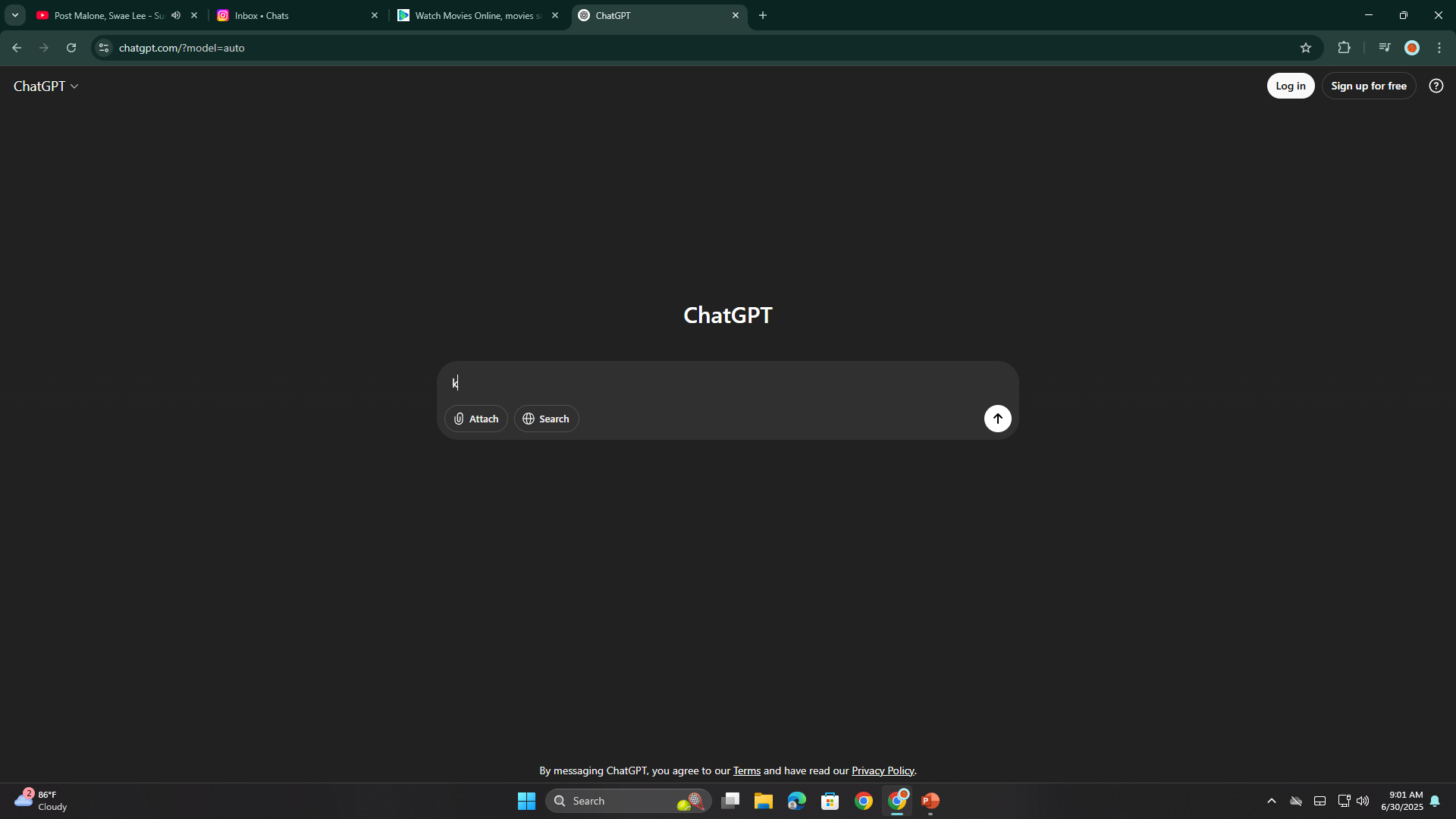Image resolution: width=1456 pixels, height=819 pixels.
Task: View site information icon in address bar
Action: point(104,48)
